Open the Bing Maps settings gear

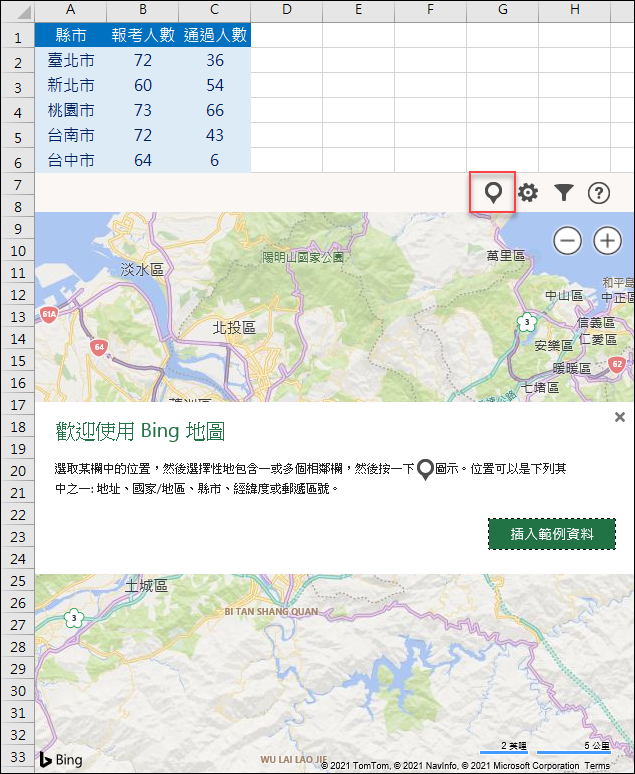click(x=528, y=193)
